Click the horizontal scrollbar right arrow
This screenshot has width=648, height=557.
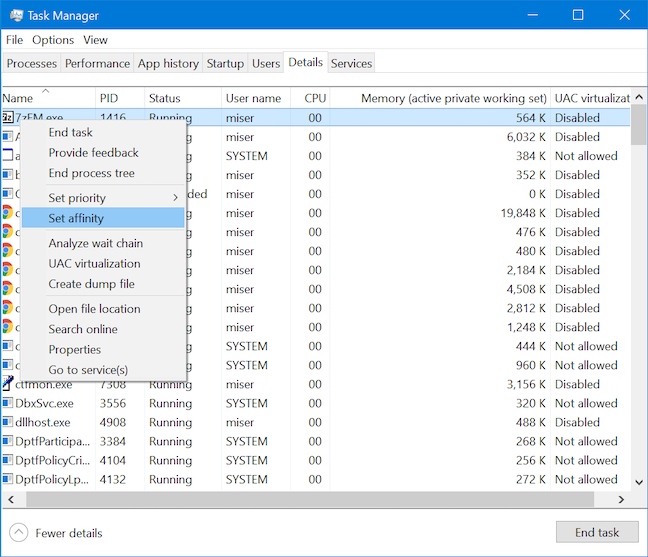pos(621,500)
